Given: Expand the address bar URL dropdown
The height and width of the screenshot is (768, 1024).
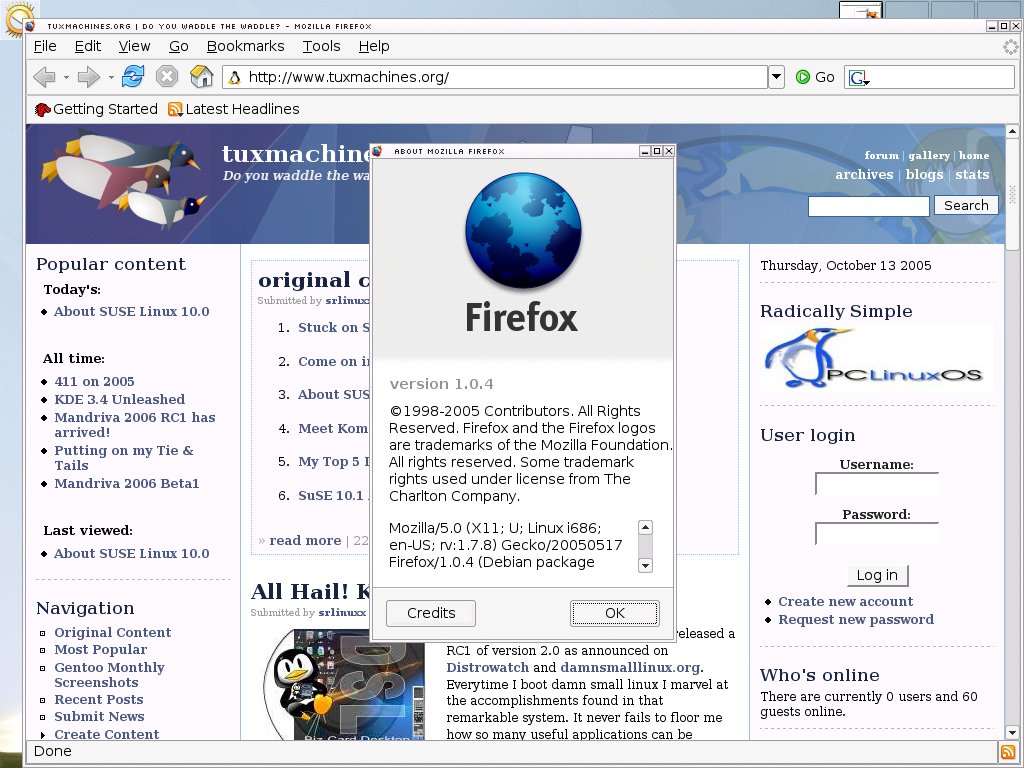Looking at the screenshot, I should 776,77.
